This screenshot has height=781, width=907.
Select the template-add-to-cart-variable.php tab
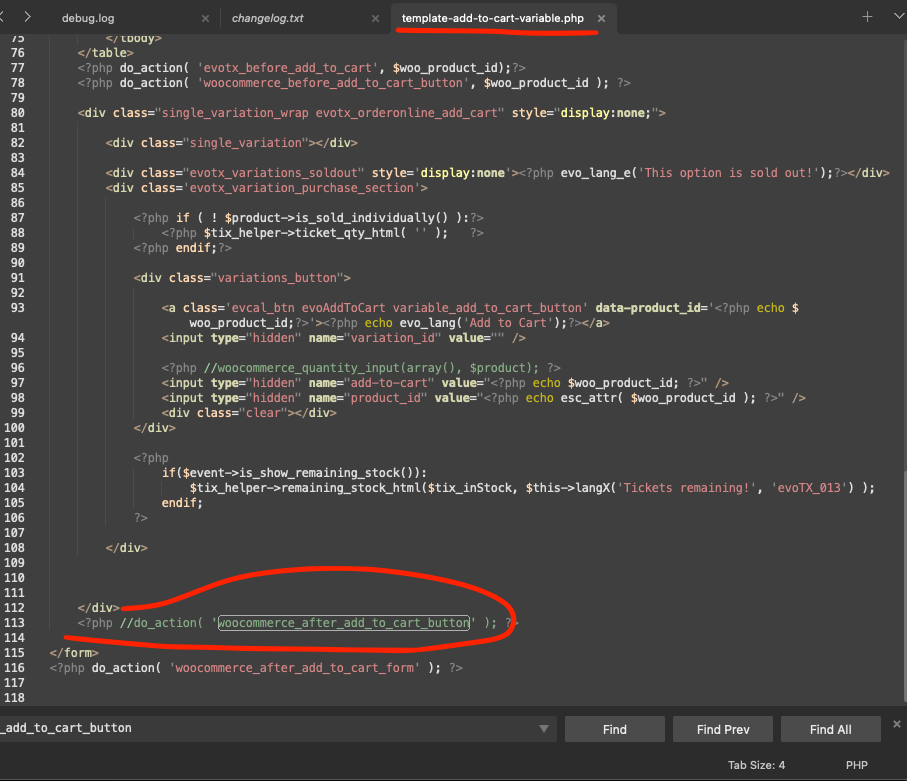click(x=492, y=18)
